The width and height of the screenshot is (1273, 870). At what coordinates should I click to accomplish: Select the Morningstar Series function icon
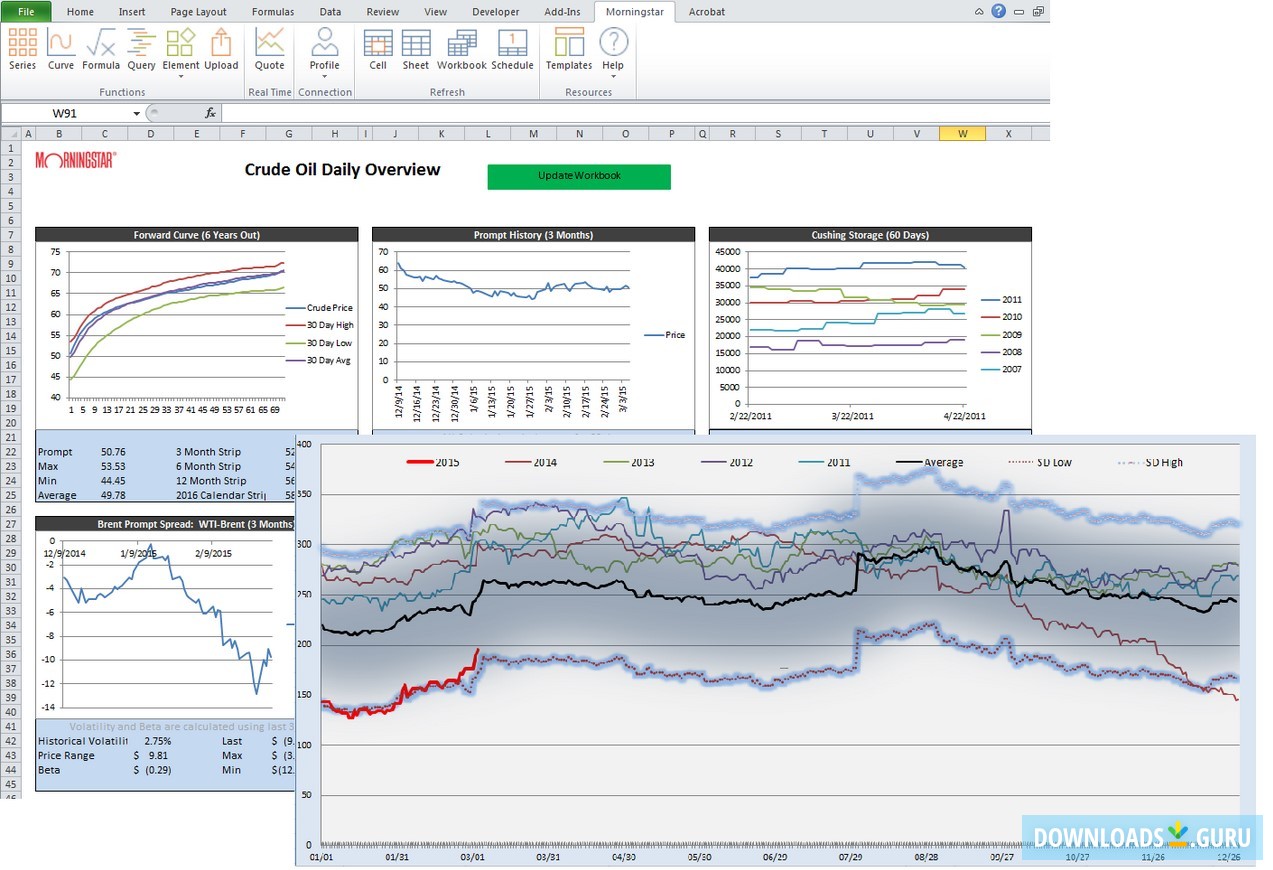[21, 52]
